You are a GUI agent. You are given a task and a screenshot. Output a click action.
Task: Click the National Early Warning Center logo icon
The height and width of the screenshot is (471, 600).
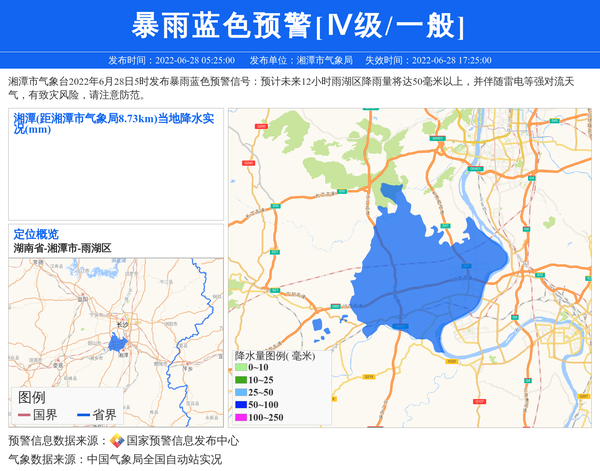(x=117, y=441)
